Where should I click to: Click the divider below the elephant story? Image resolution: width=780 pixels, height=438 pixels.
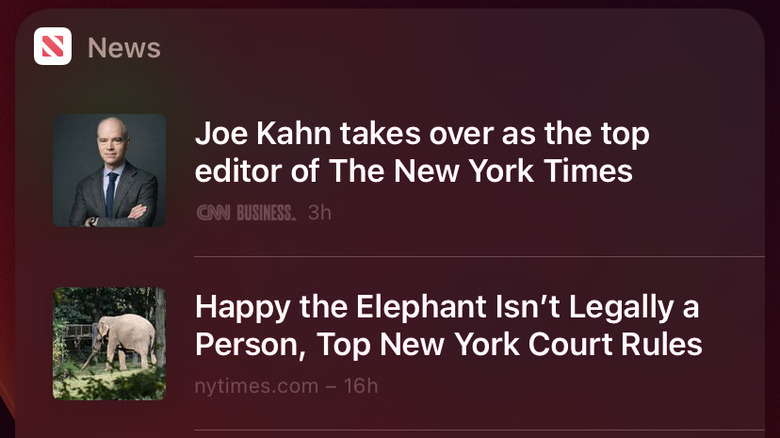(x=478, y=430)
